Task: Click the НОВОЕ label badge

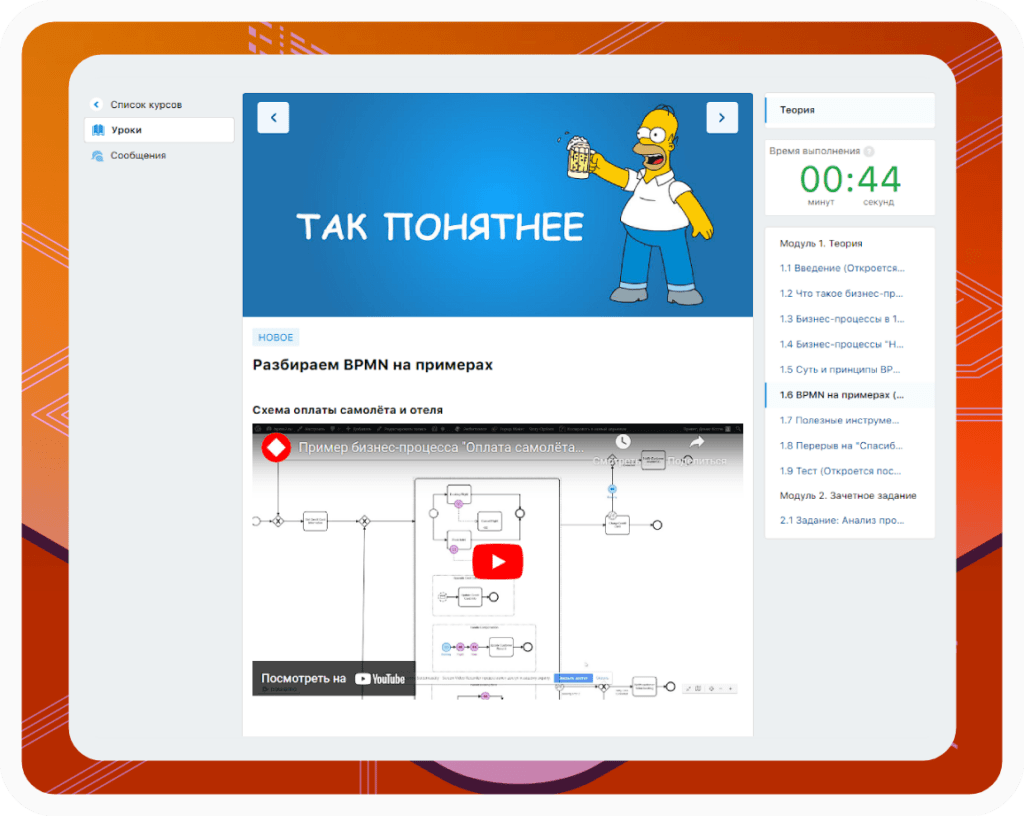Action: (276, 337)
